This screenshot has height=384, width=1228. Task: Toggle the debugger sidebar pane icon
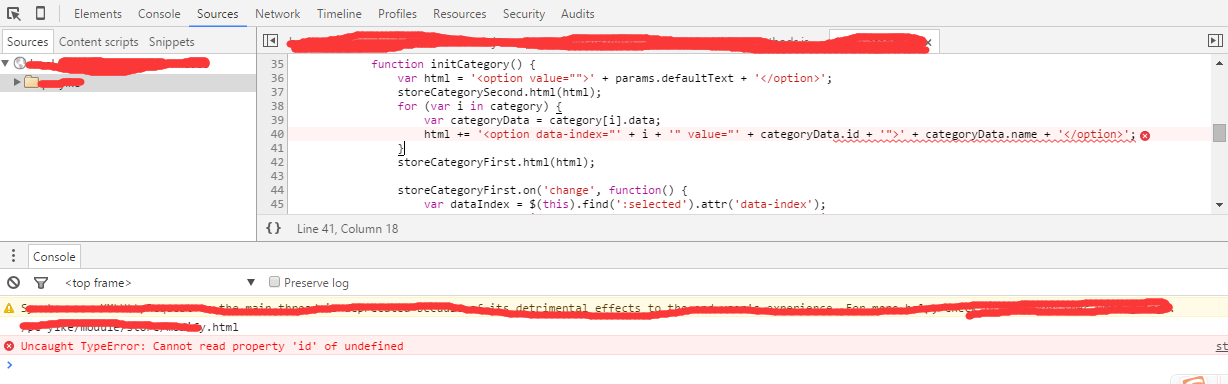[1215, 41]
